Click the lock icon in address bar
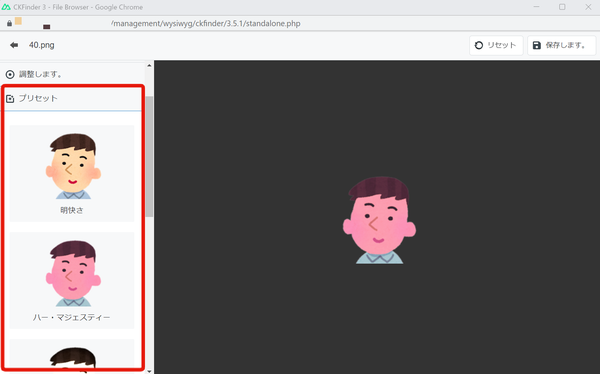Viewport: 600px width, 374px height. pos(9,23)
